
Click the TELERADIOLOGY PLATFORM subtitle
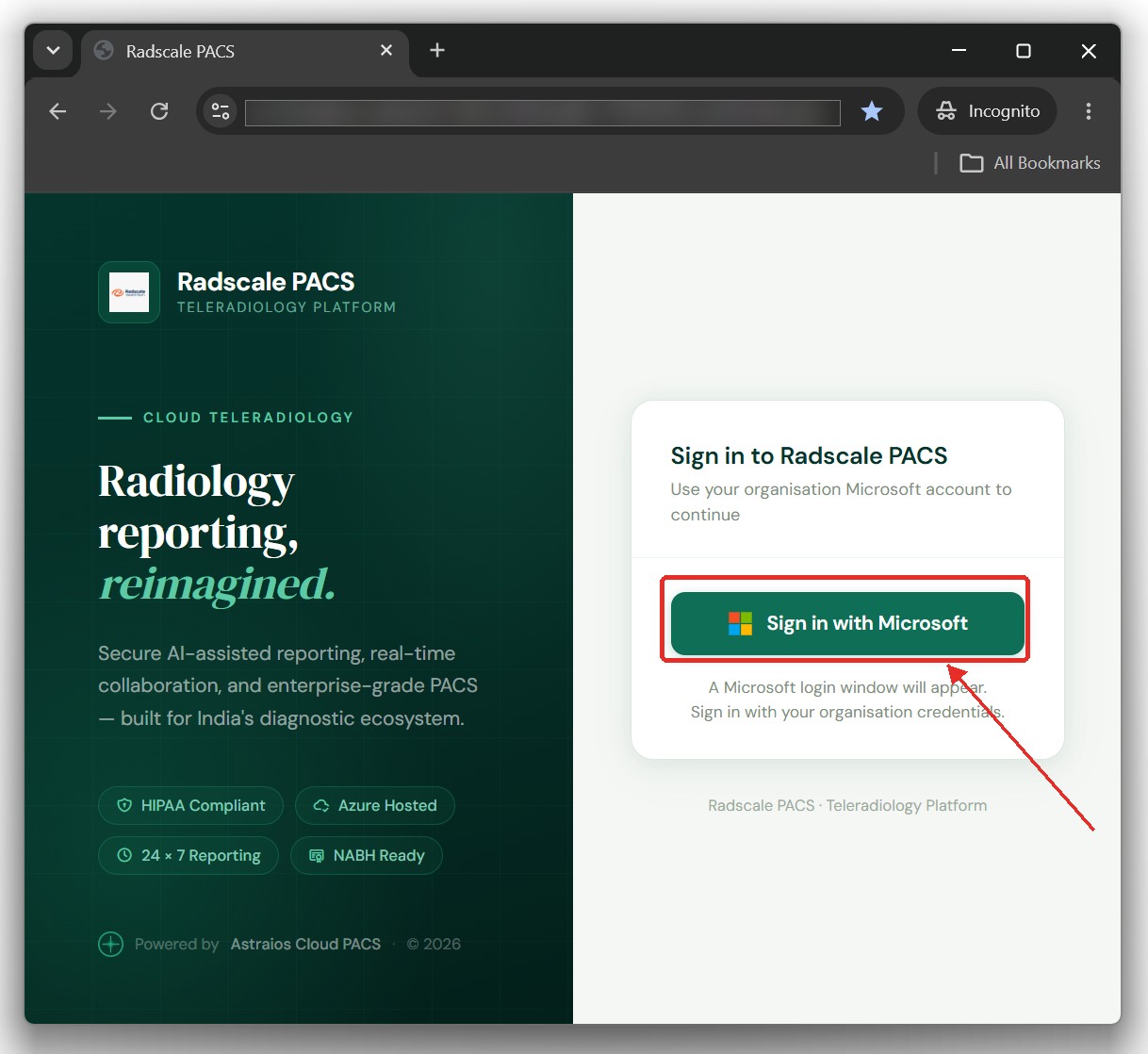click(x=287, y=307)
